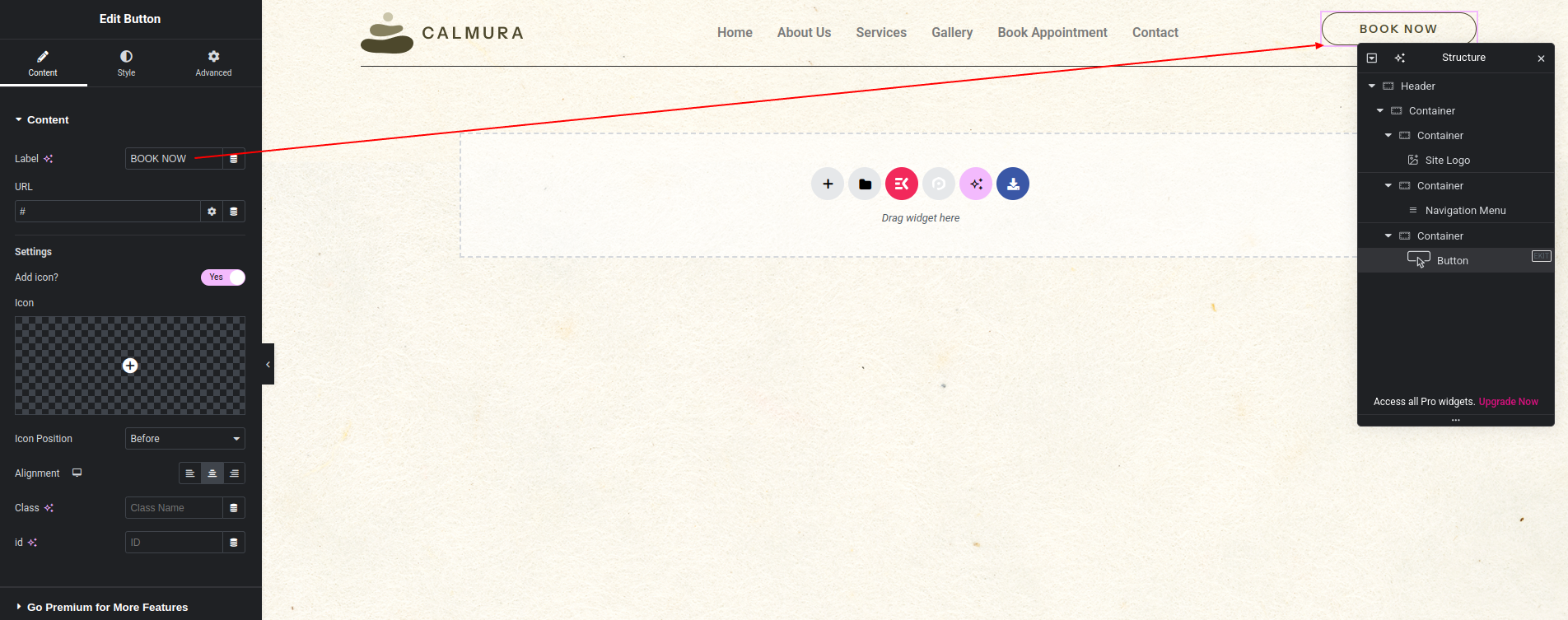
Task: Open the Icon Position dropdown
Action: click(x=185, y=439)
